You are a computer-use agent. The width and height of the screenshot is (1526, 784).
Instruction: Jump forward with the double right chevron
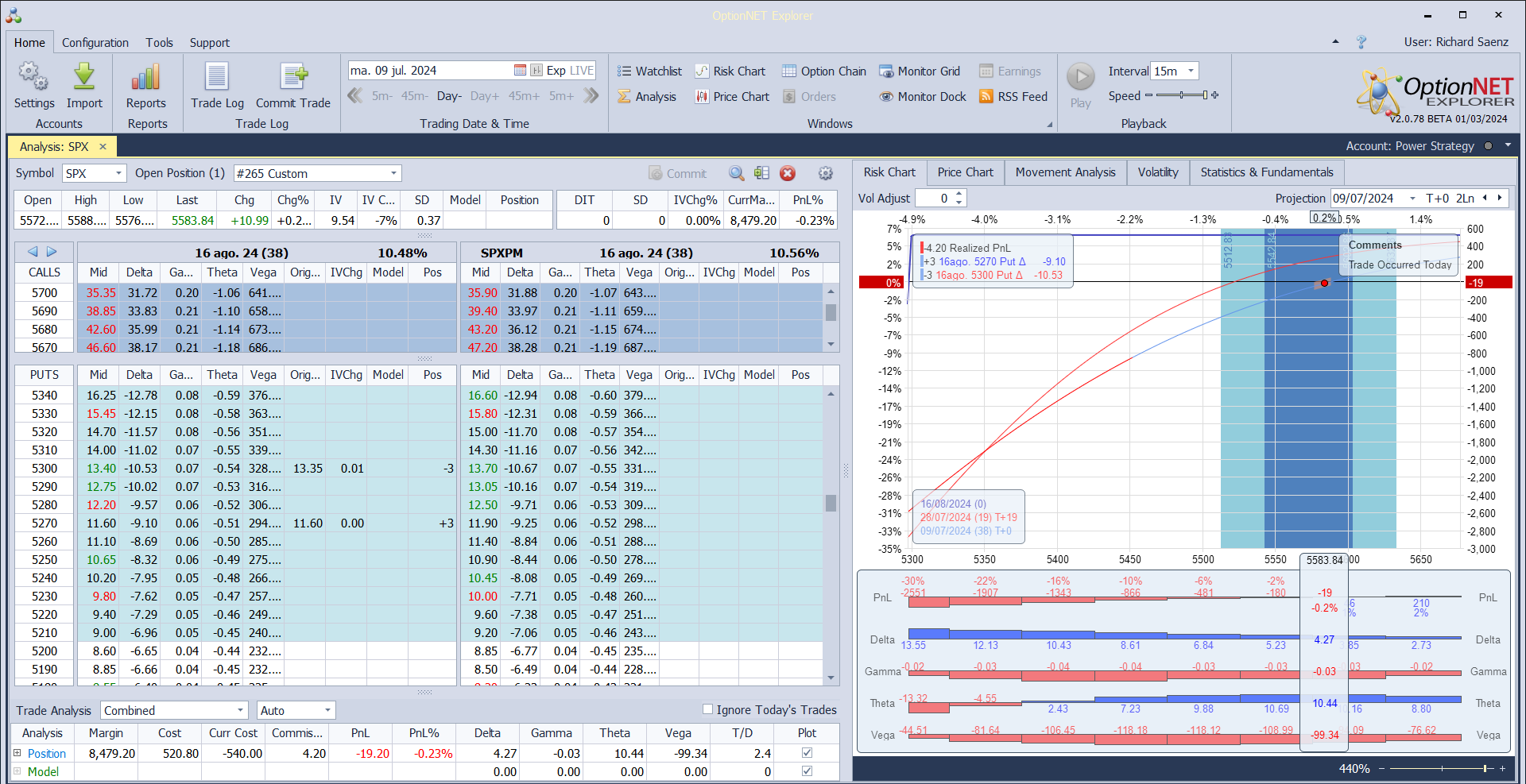pyautogui.click(x=591, y=96)
